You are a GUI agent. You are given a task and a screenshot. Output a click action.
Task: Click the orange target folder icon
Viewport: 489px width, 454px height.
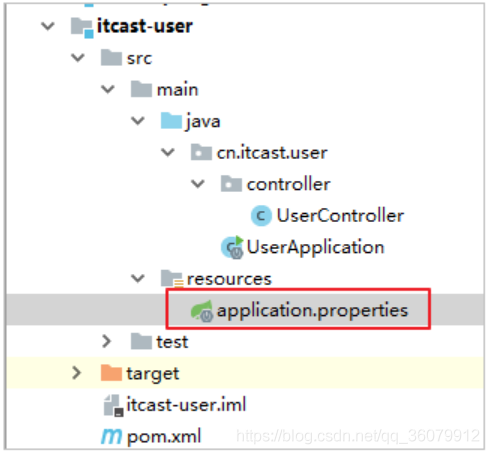pyautogui.click(x=111, y=373)
